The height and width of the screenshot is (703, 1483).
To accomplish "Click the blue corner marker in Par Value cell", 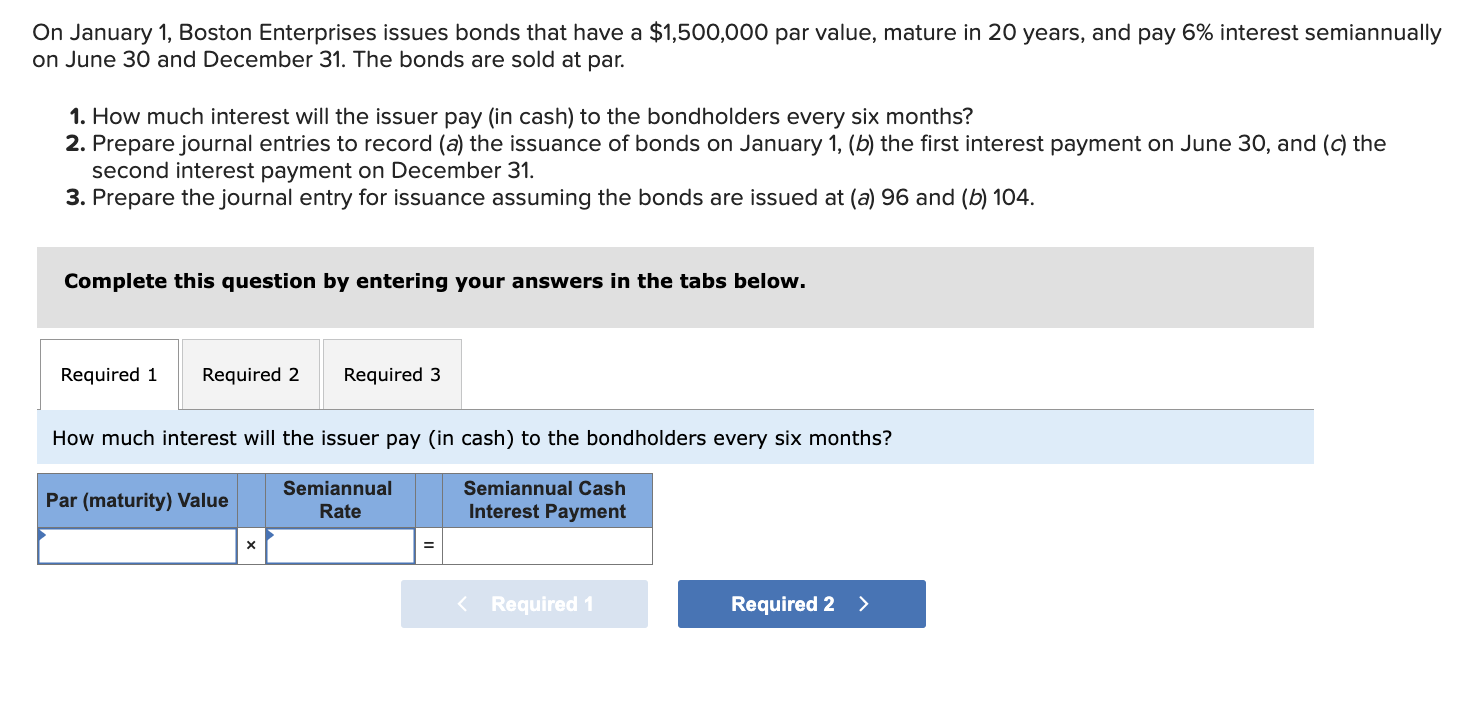I will (x=43, y=535).
